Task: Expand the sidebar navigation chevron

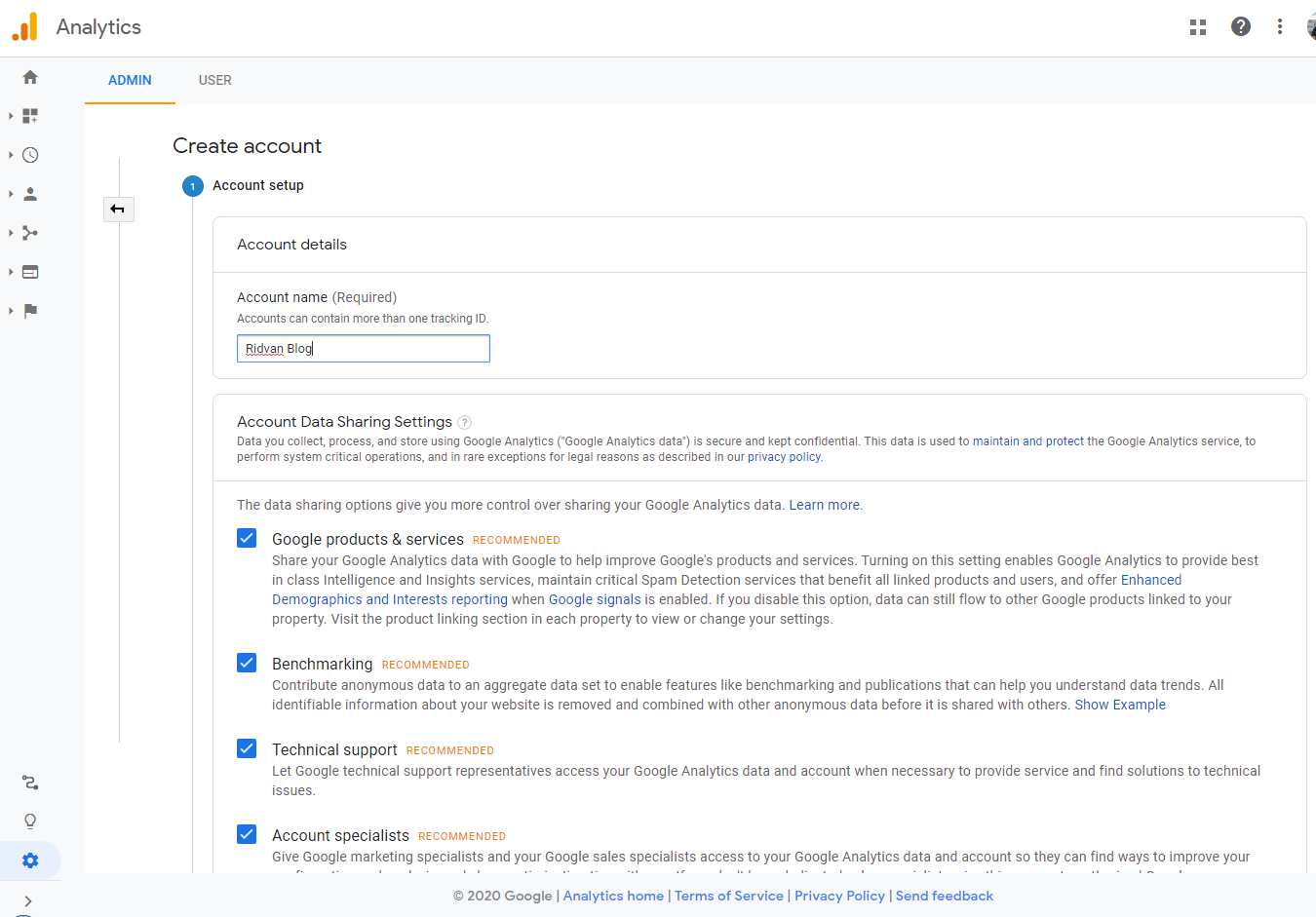Action: (28, 901)
